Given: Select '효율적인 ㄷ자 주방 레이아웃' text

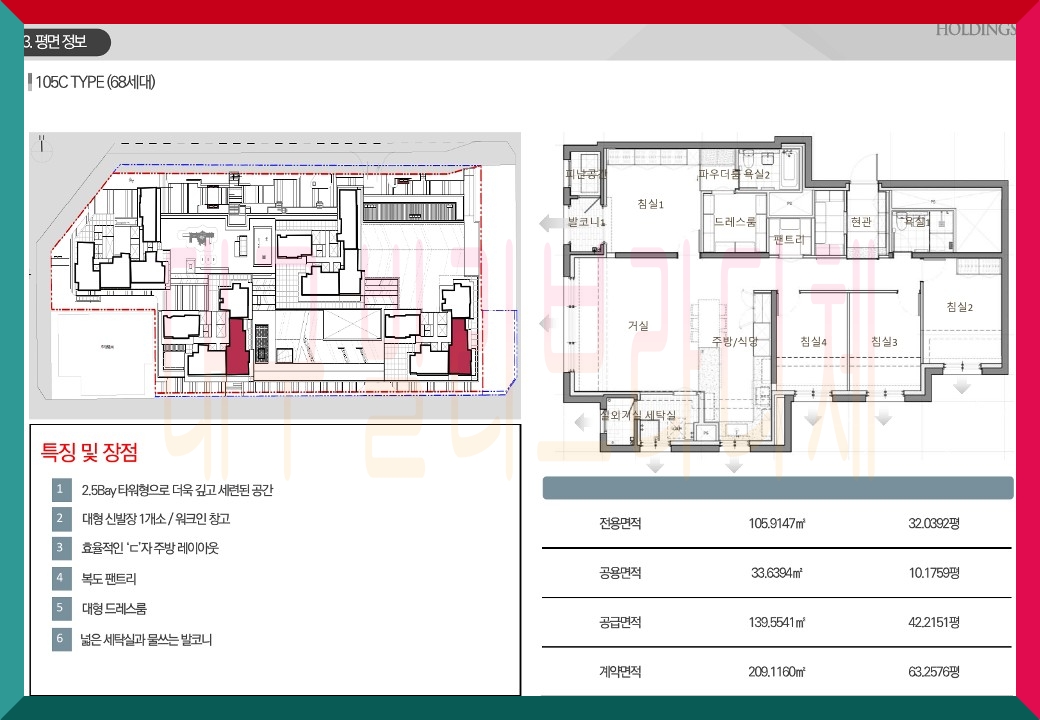Looking at the screenshot, I should point(150,548).
